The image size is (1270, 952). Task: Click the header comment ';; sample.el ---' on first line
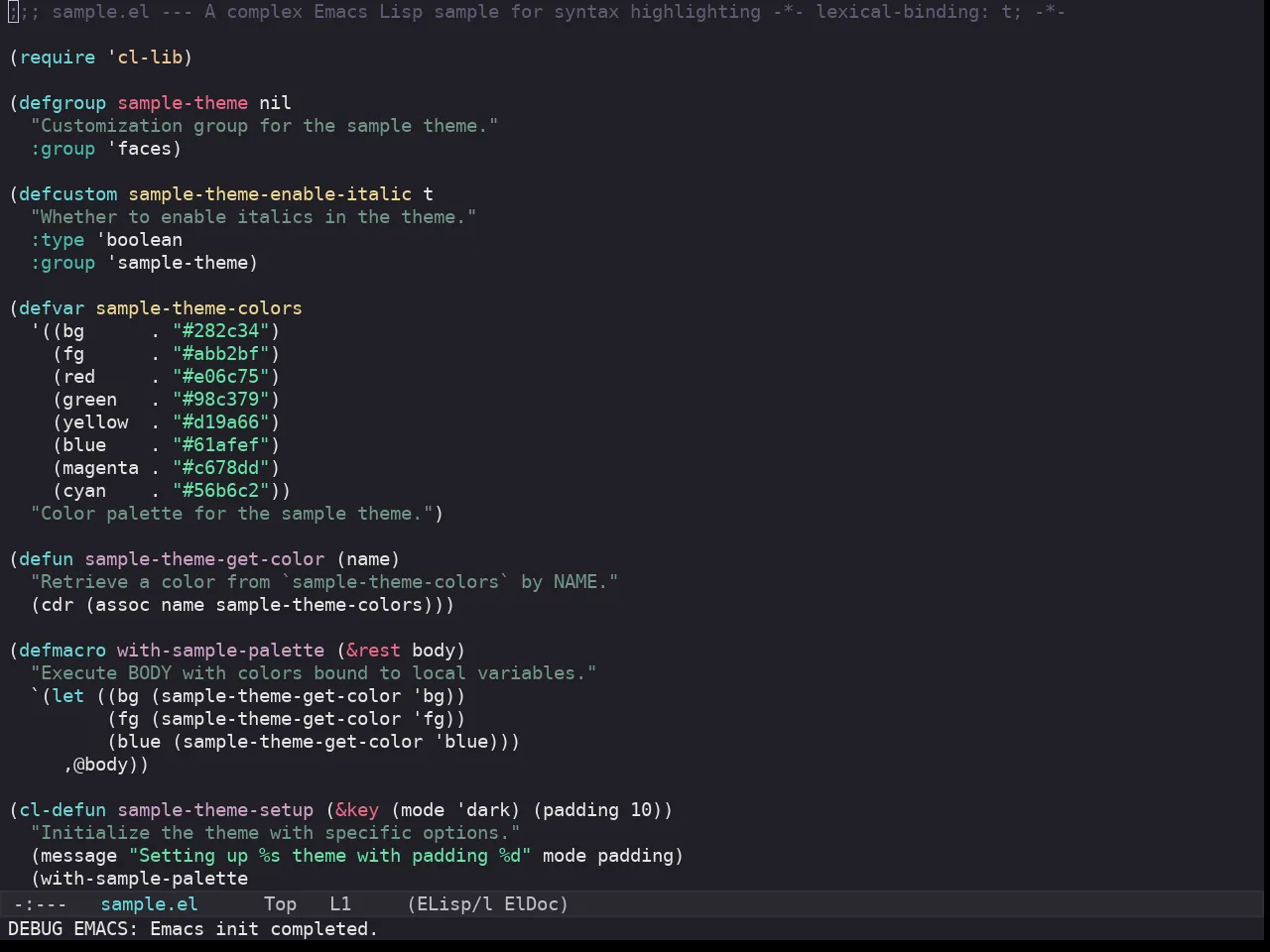click(100, 12)
